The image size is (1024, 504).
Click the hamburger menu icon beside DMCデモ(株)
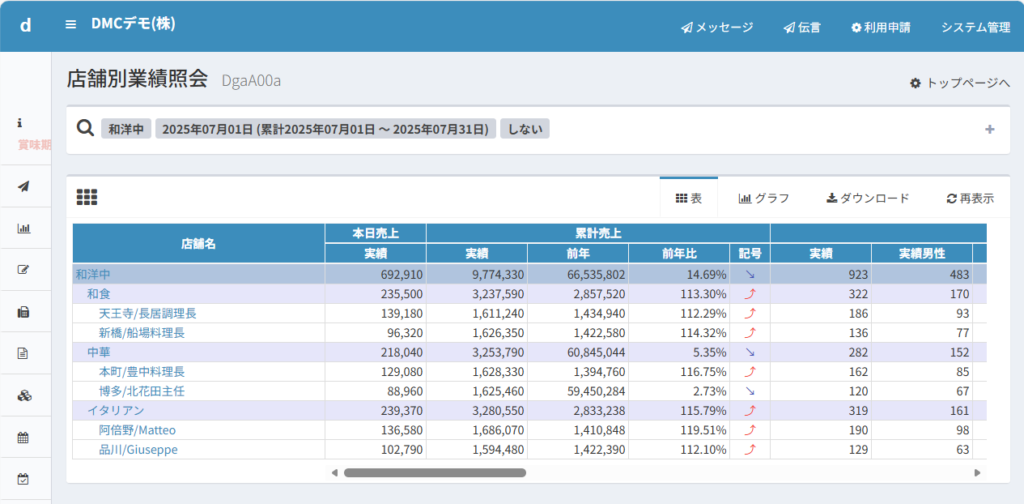click(70, 25)
